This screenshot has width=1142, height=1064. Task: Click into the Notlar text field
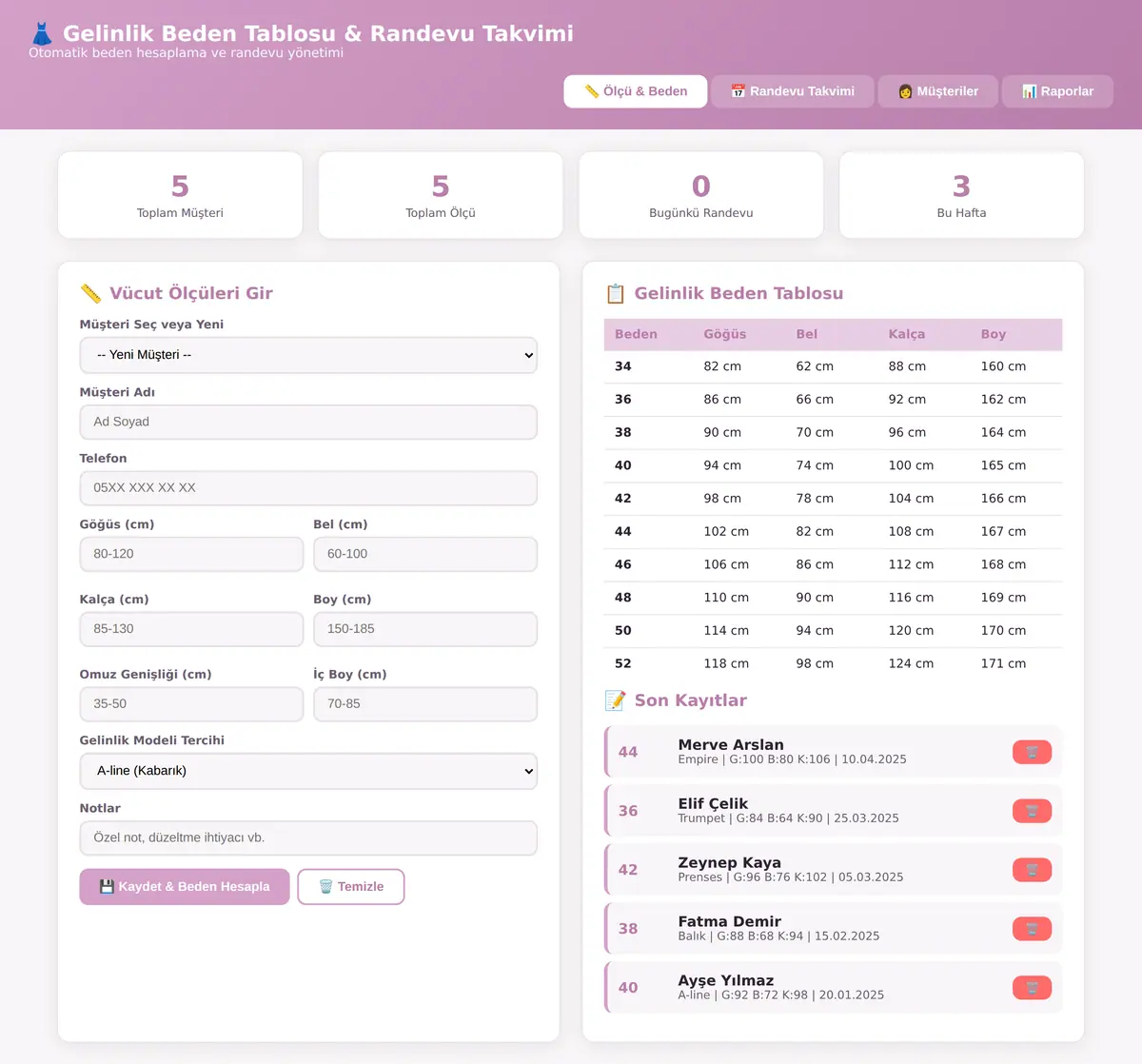(x=308, y=838)
